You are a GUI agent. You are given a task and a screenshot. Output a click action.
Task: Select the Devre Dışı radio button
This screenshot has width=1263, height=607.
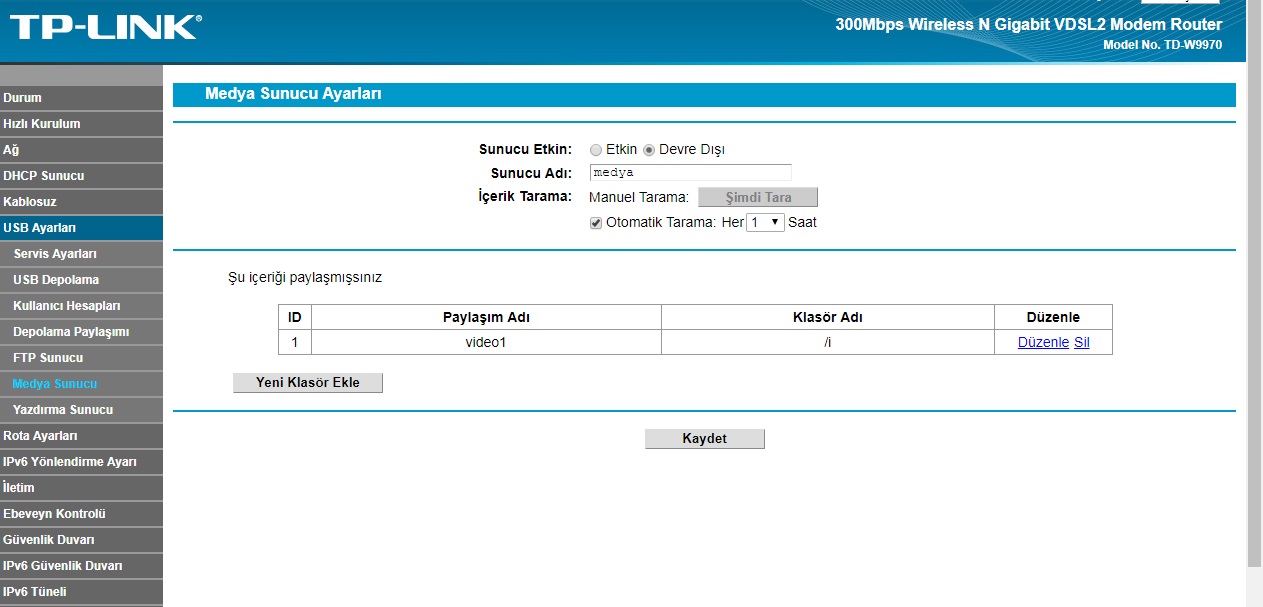pos(649,150)
